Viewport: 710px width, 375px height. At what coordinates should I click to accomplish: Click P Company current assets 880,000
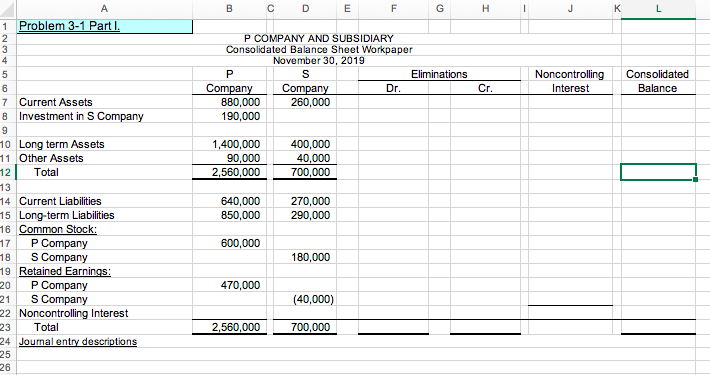(240, 102)
